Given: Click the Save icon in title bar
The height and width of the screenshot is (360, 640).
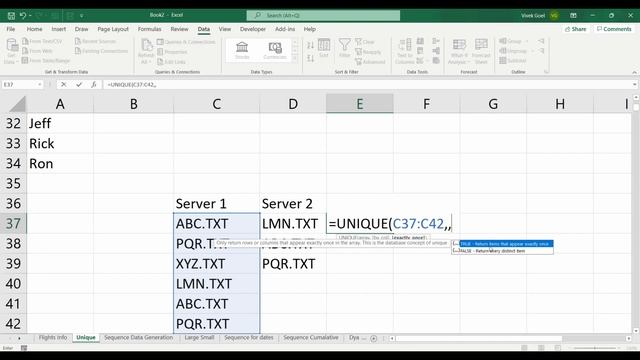Looking at the screenshot, I should point(11,16).
